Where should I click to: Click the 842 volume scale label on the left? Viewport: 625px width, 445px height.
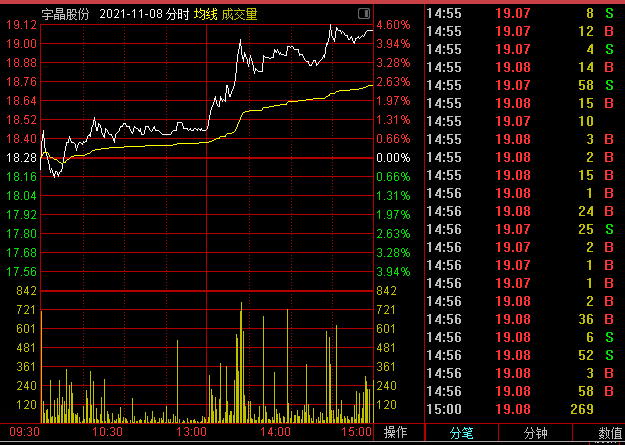tap(26, 291)
